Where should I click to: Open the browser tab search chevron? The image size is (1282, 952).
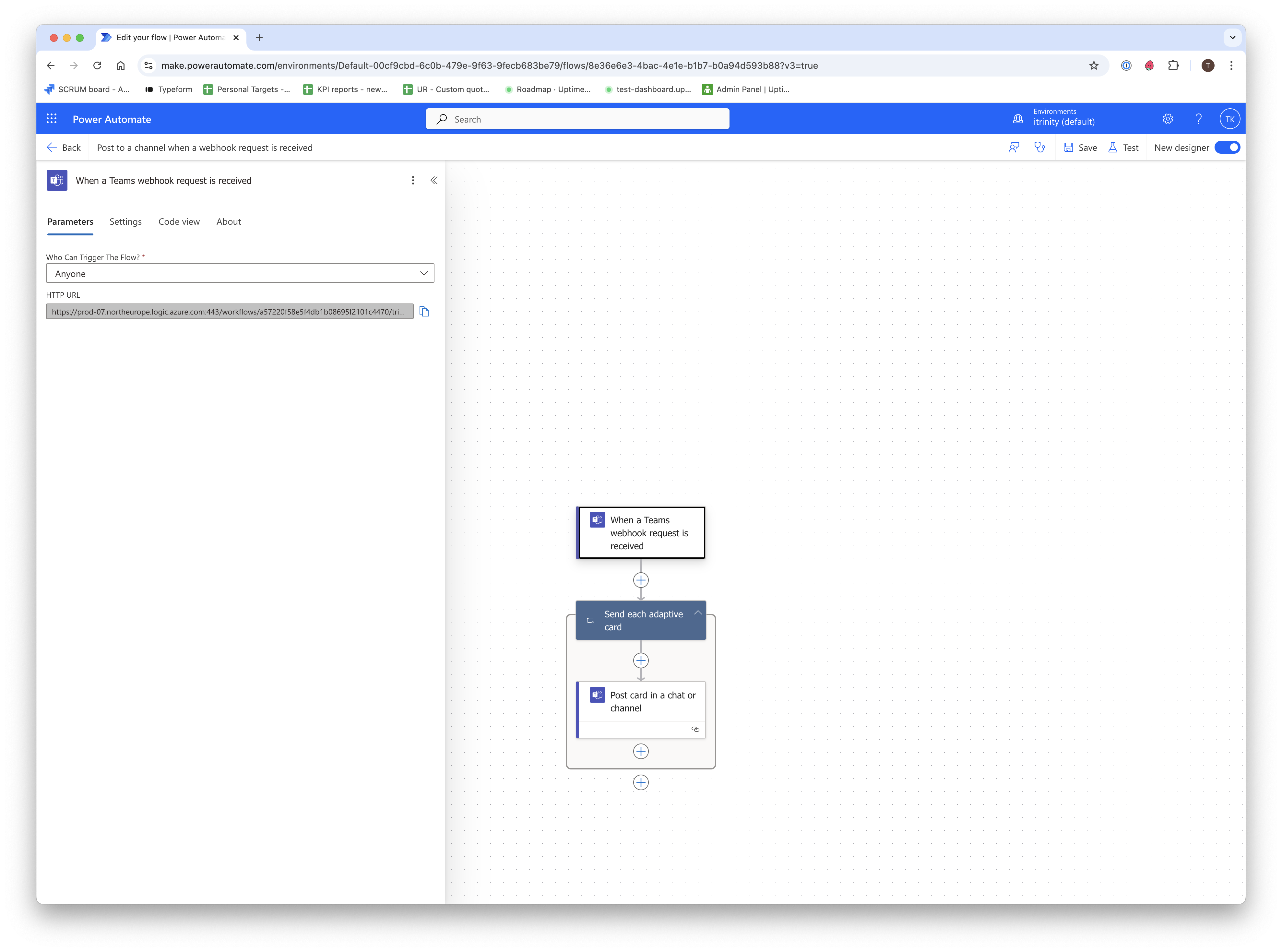1232,38
